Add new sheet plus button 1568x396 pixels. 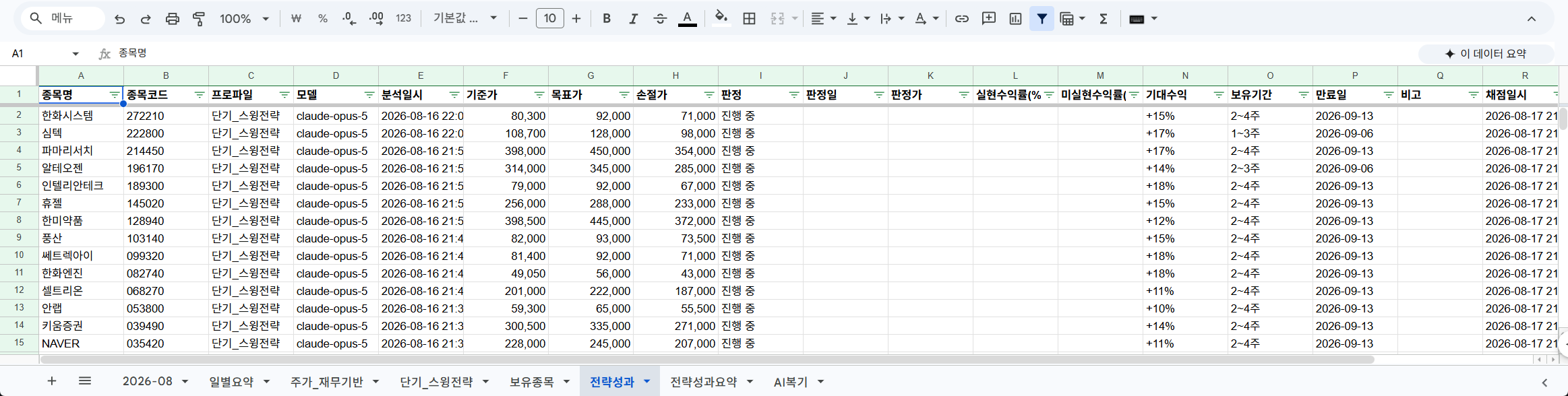pyautogui.click(x=52, y=381)
